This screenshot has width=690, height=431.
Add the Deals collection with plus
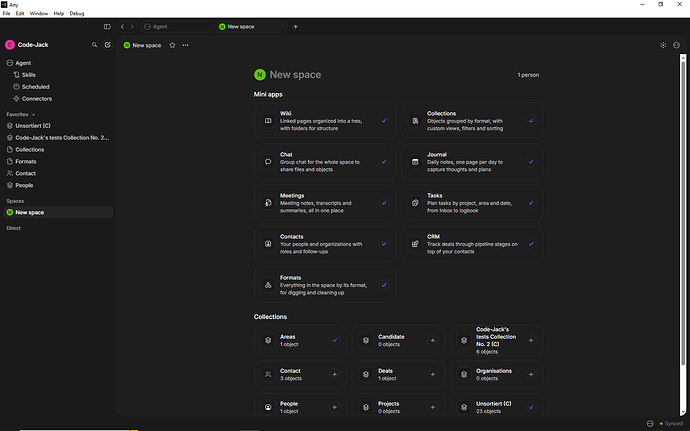tap(433, 374)
